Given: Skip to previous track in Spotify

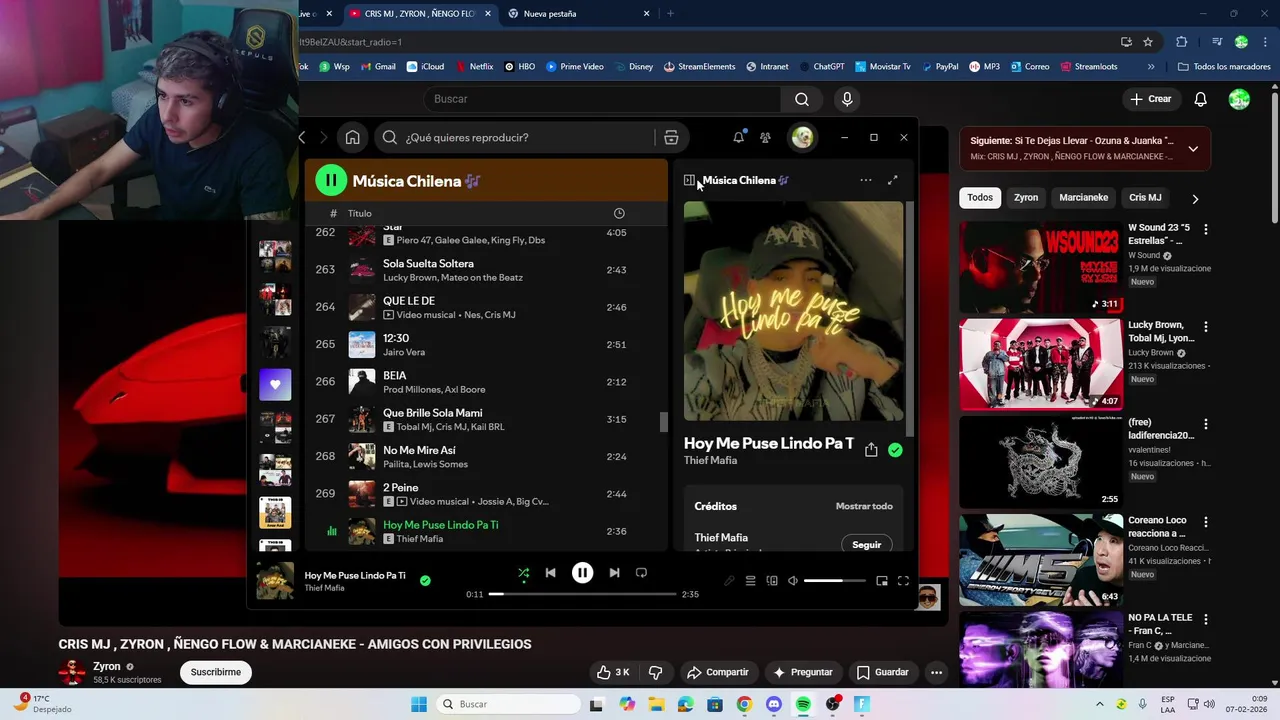Looking at the screenshot, I should 550,573.
